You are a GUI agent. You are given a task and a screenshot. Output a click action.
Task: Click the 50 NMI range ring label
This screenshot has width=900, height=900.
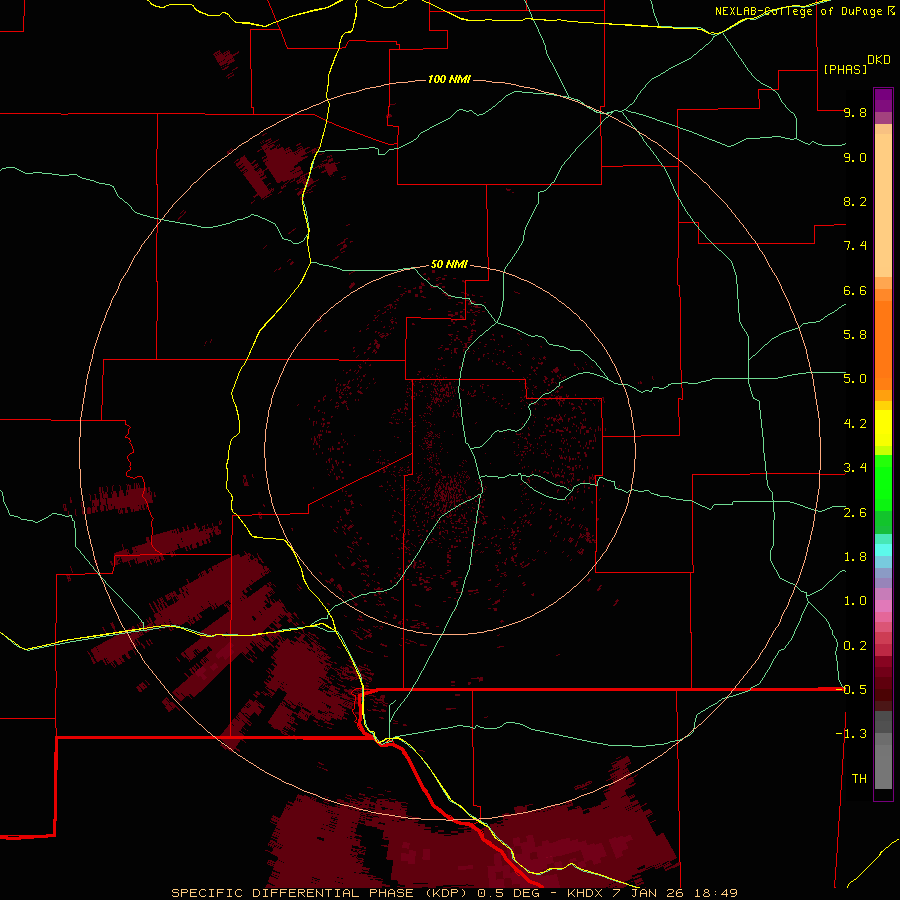click(449, 265)
